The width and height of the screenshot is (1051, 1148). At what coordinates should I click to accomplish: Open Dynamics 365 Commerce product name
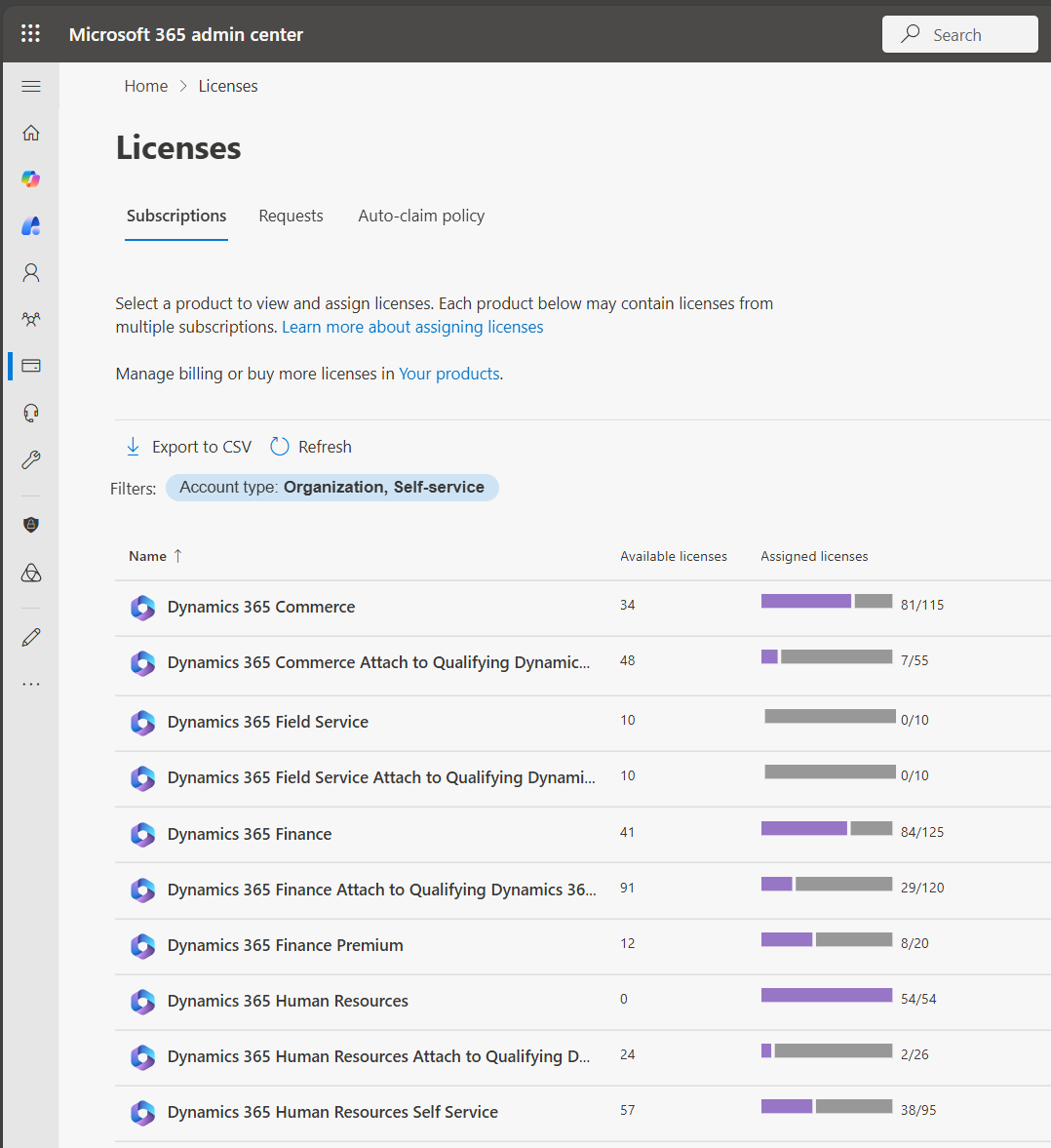(261, 607)
